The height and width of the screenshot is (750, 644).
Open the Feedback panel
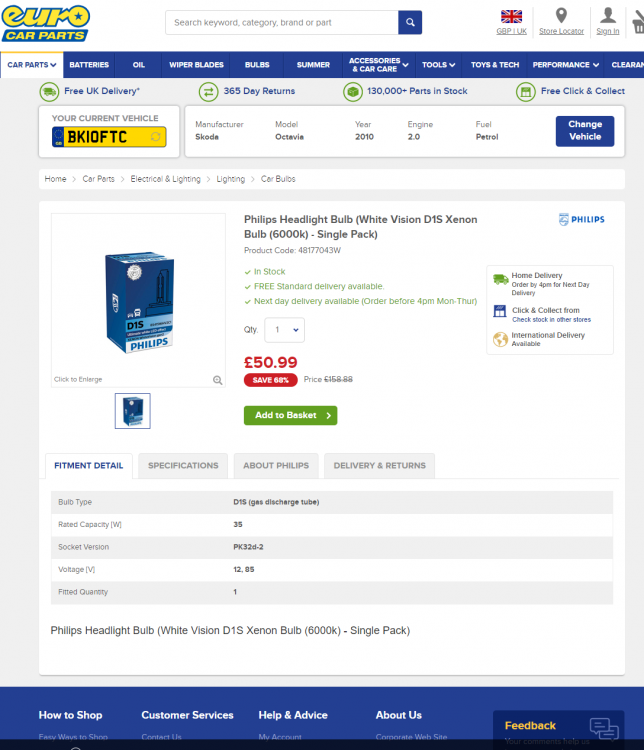click(558, 730)
